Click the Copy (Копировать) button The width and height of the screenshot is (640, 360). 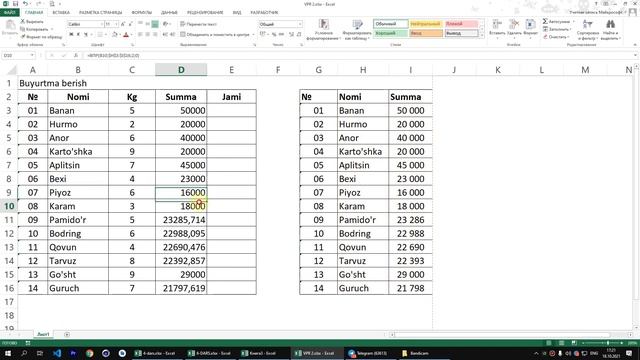(37, 29)
